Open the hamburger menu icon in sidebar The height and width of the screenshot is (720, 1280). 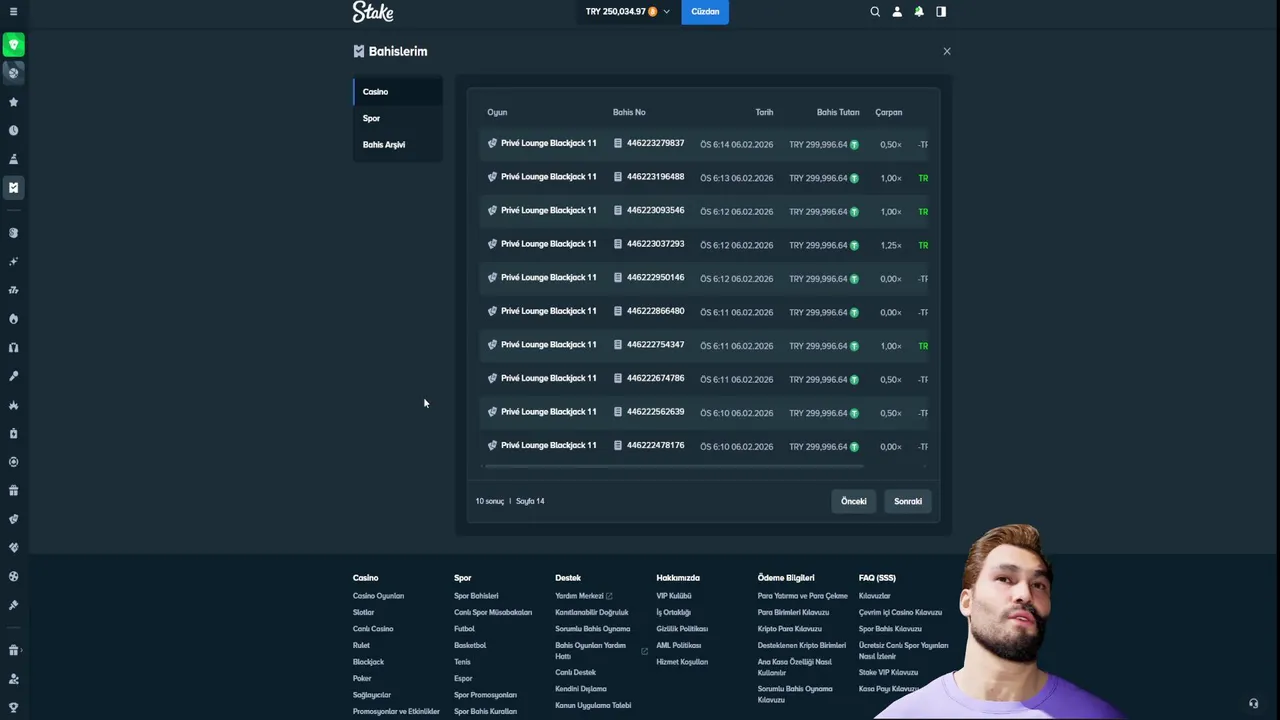tap(13, 12)
